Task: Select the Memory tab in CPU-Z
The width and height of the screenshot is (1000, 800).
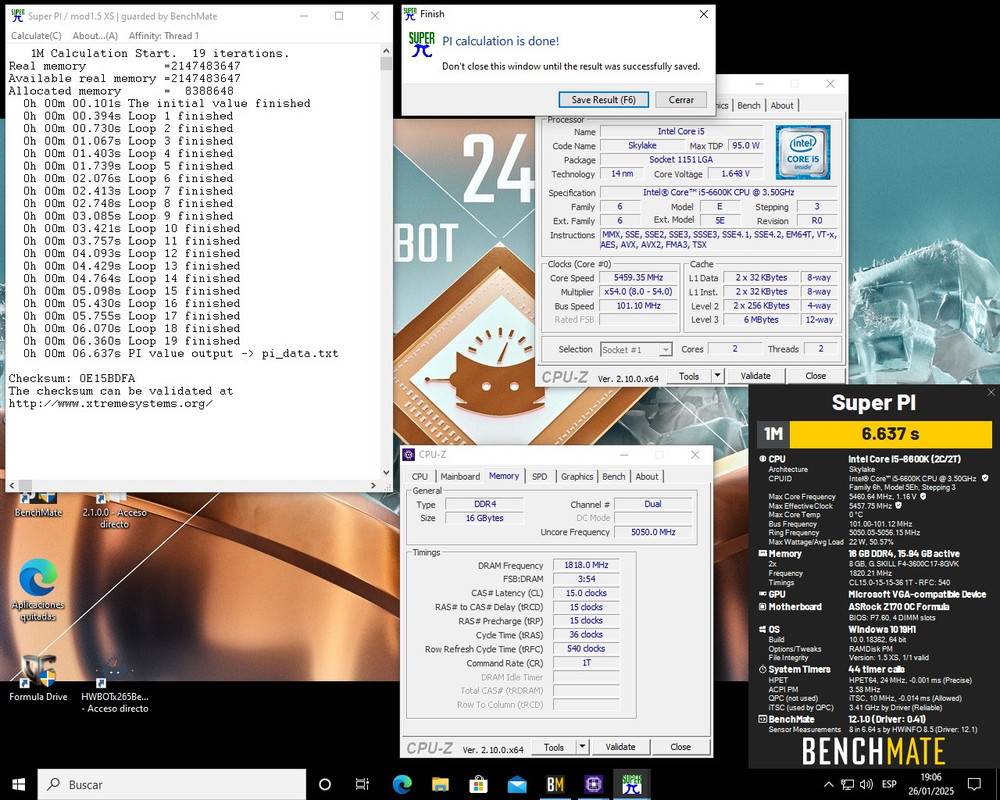Action: (x=504, y=476)
